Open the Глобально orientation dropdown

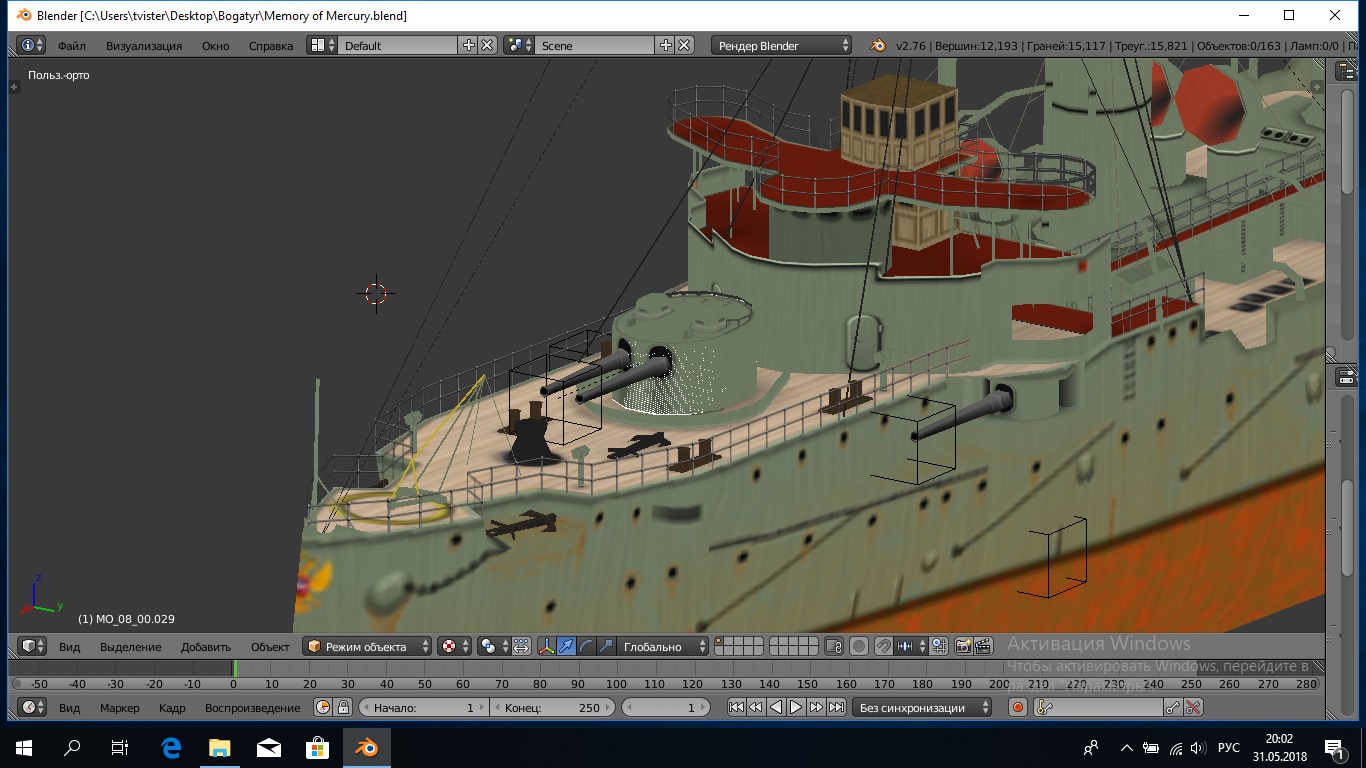(661, 647)
